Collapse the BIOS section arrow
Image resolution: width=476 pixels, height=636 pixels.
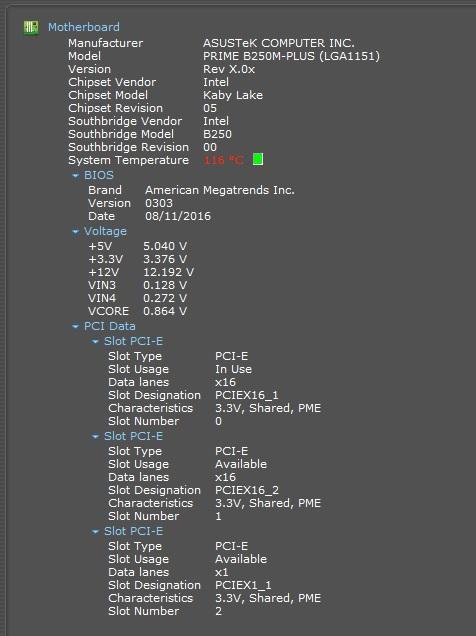75,176
